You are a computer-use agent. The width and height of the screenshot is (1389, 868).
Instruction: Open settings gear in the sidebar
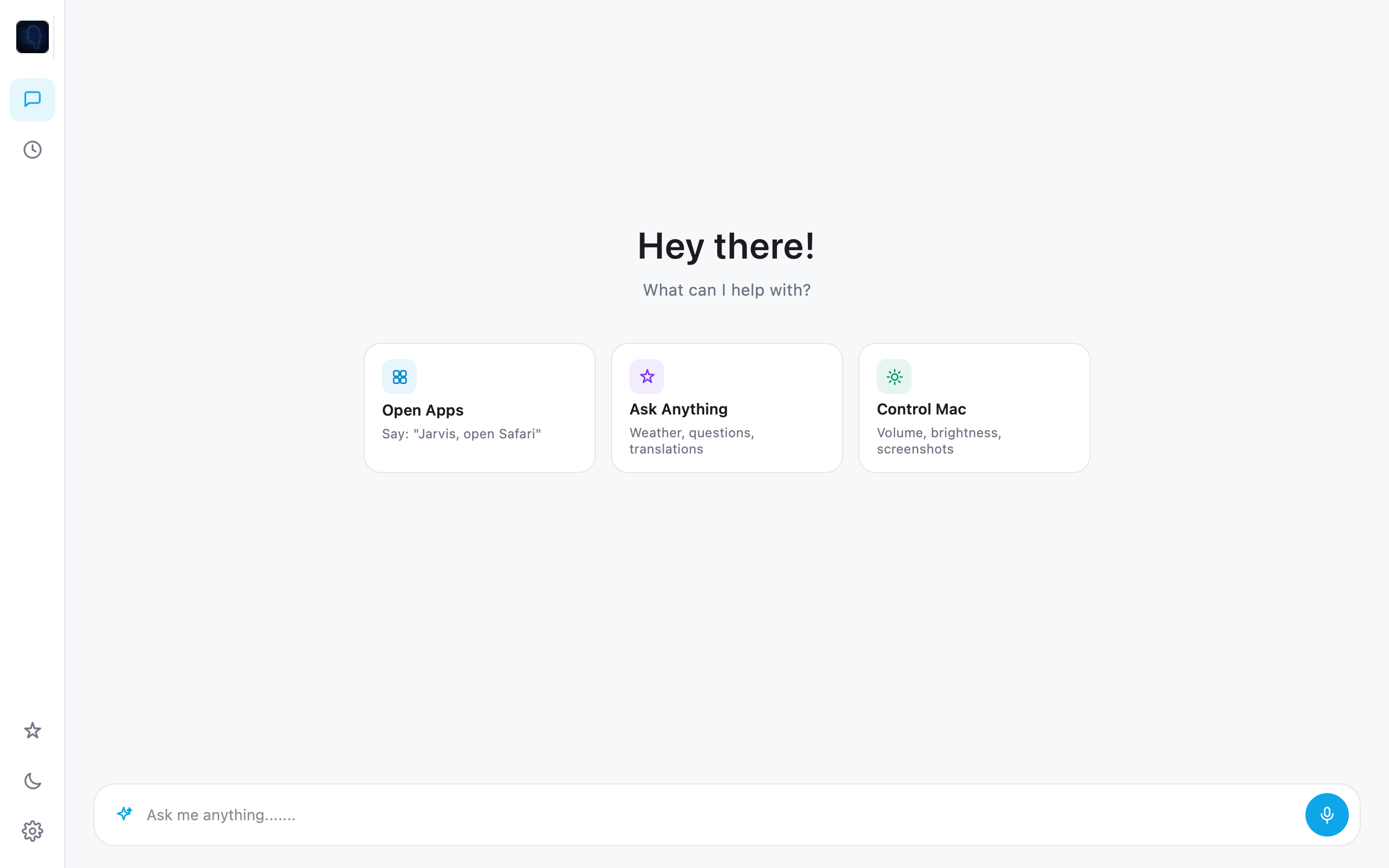32,831
